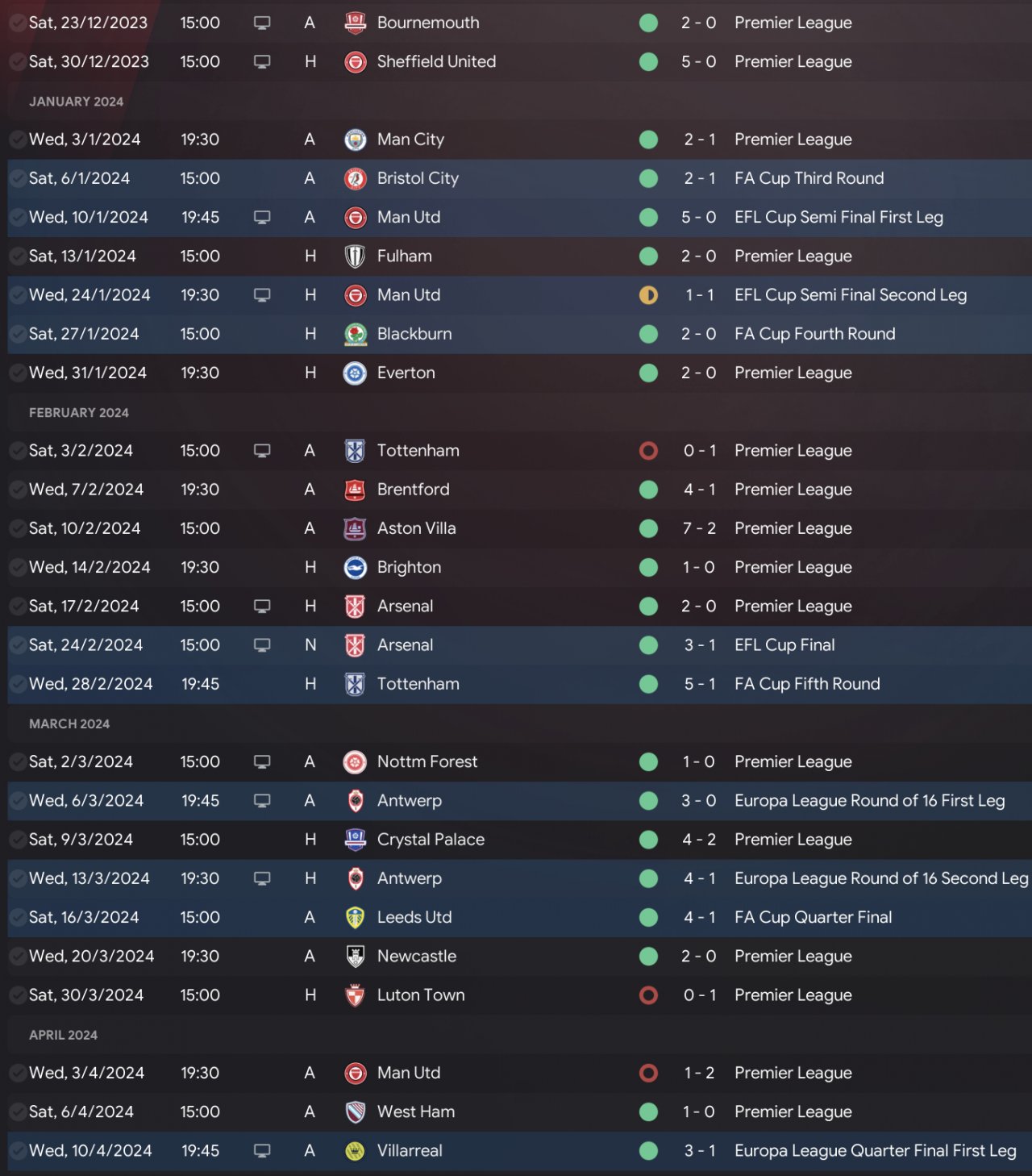Click the red loss indicator for Luton Town
Image resolution: width=1032 pixels, height=1176 pixels.
click(648, 995)
